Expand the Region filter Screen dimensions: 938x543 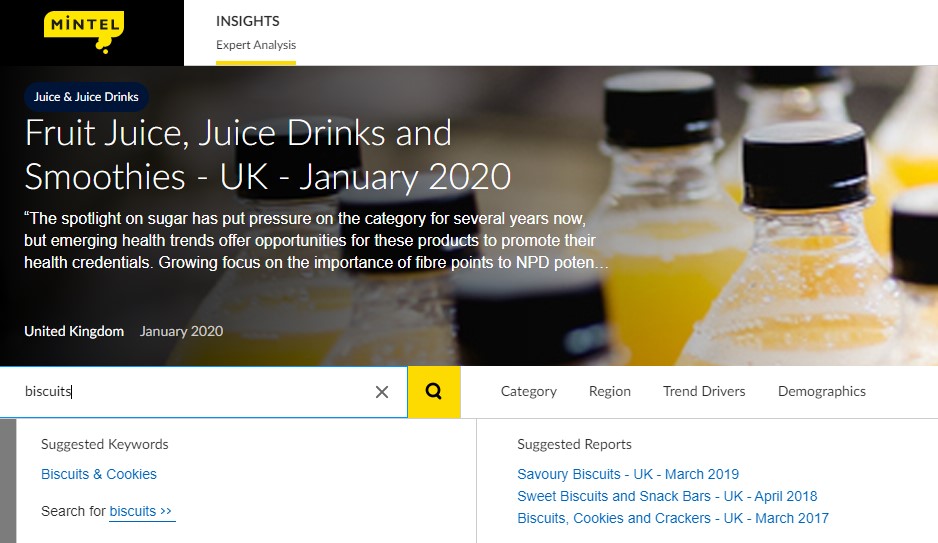pyautogui.click(x=610, y=392)
